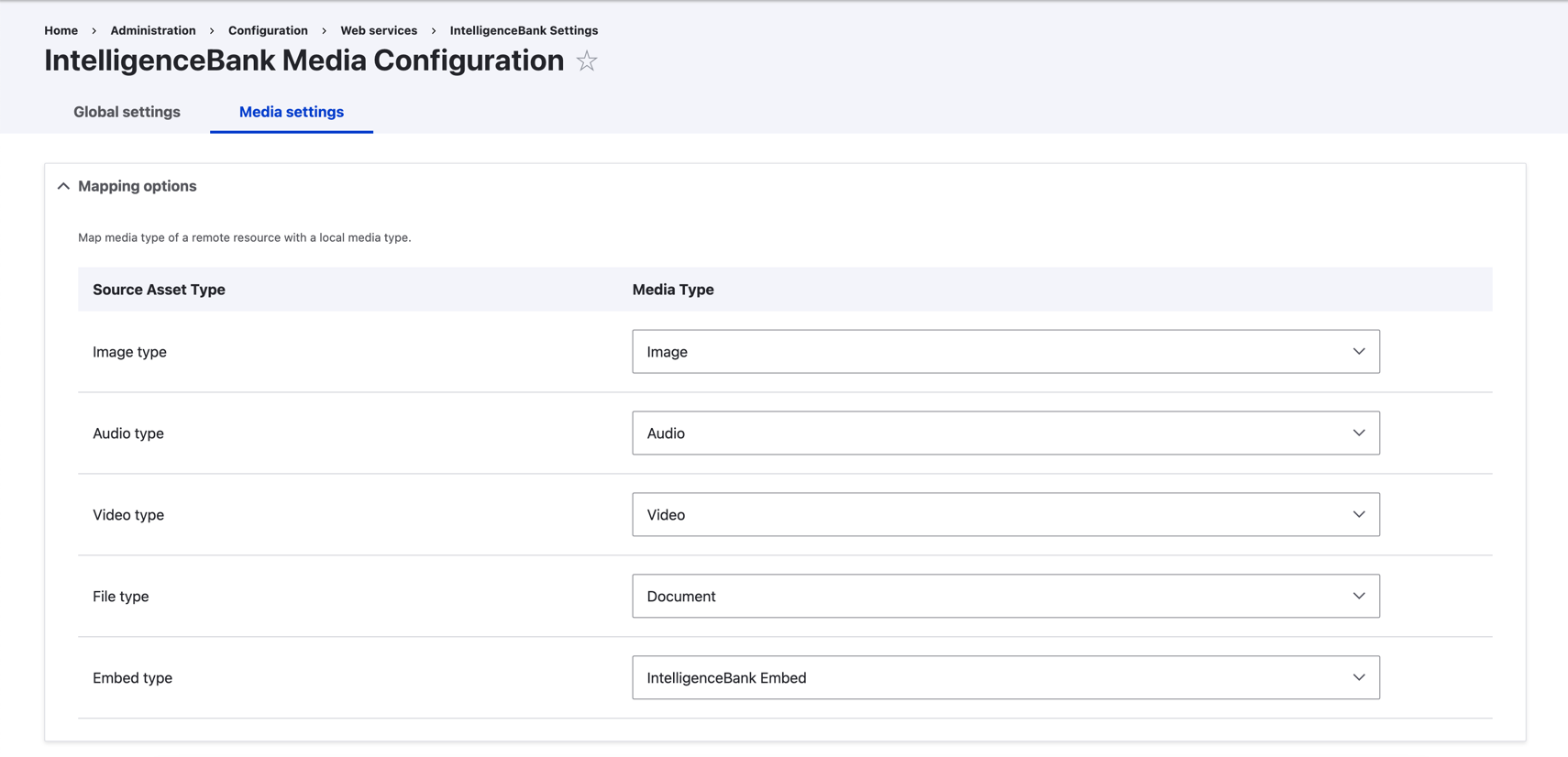Open the Document media type dropdown

click(x=1004, y=597)
